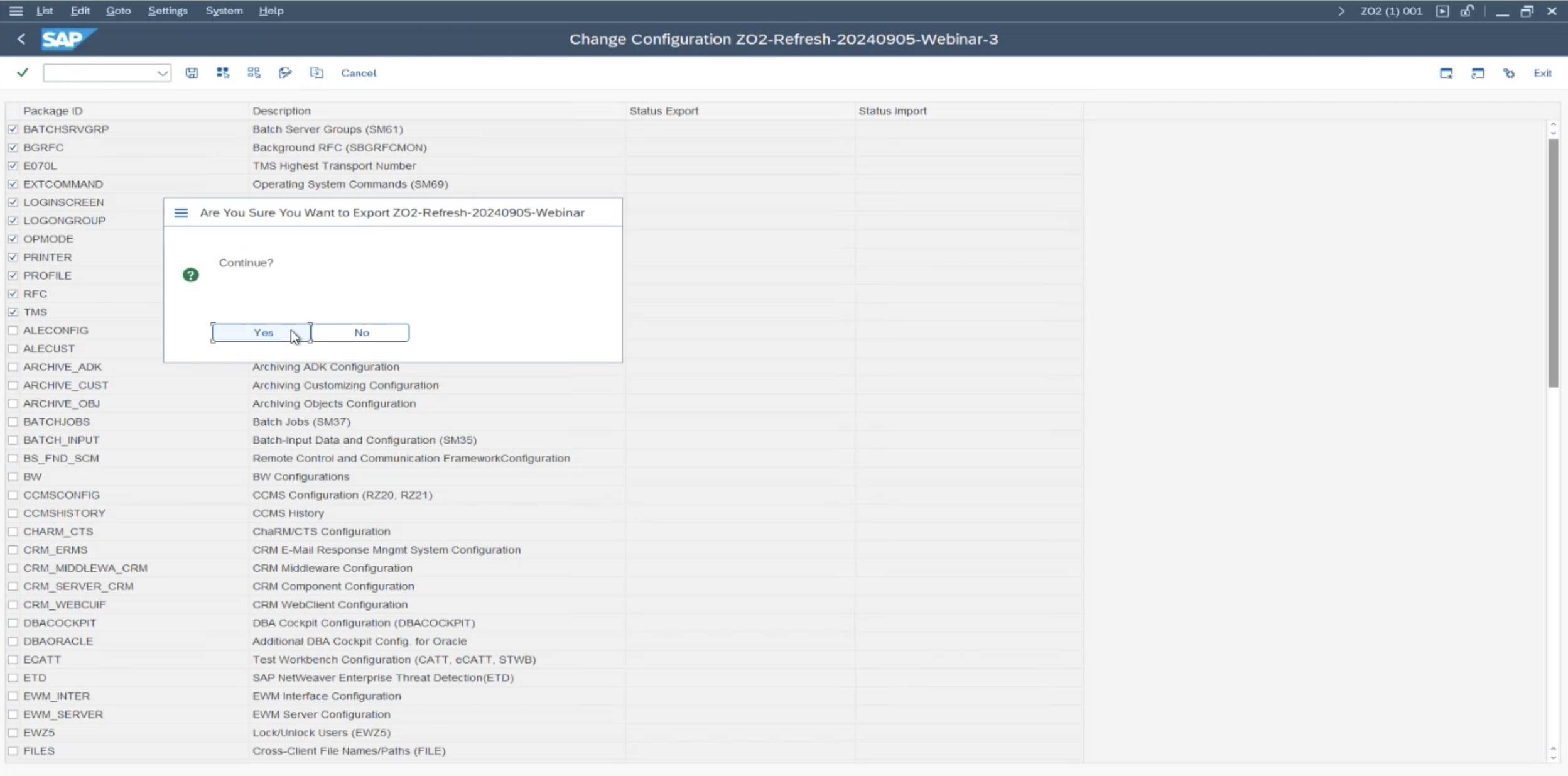Screen dimensions: 1568x776
Task: Click the export arrow toolbar icon
Action: [x=316, y=73]
